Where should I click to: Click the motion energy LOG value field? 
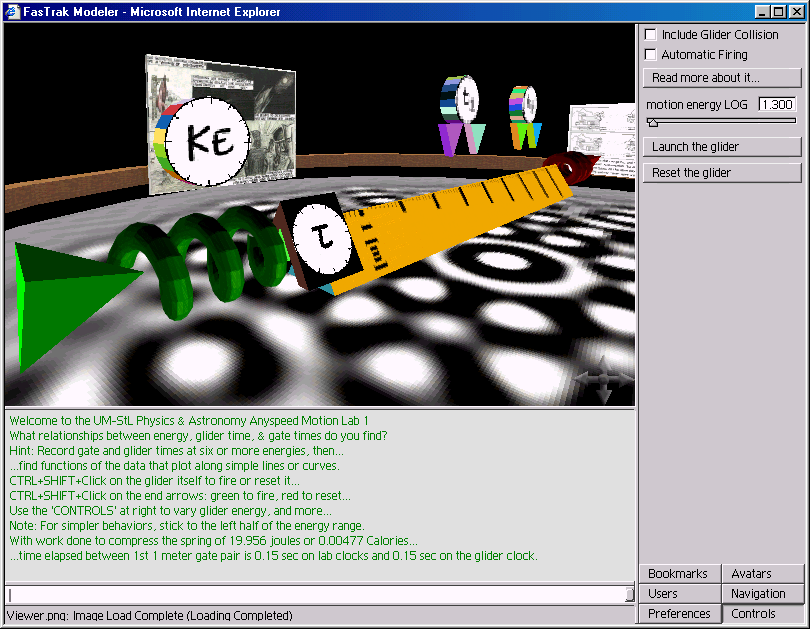[x=777, y=105]
